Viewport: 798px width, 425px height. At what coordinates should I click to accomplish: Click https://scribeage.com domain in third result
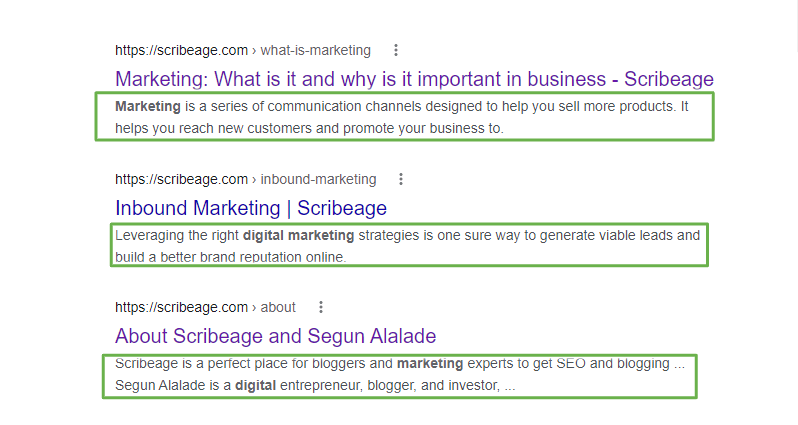pyautogui.click(x=181, y=307)
